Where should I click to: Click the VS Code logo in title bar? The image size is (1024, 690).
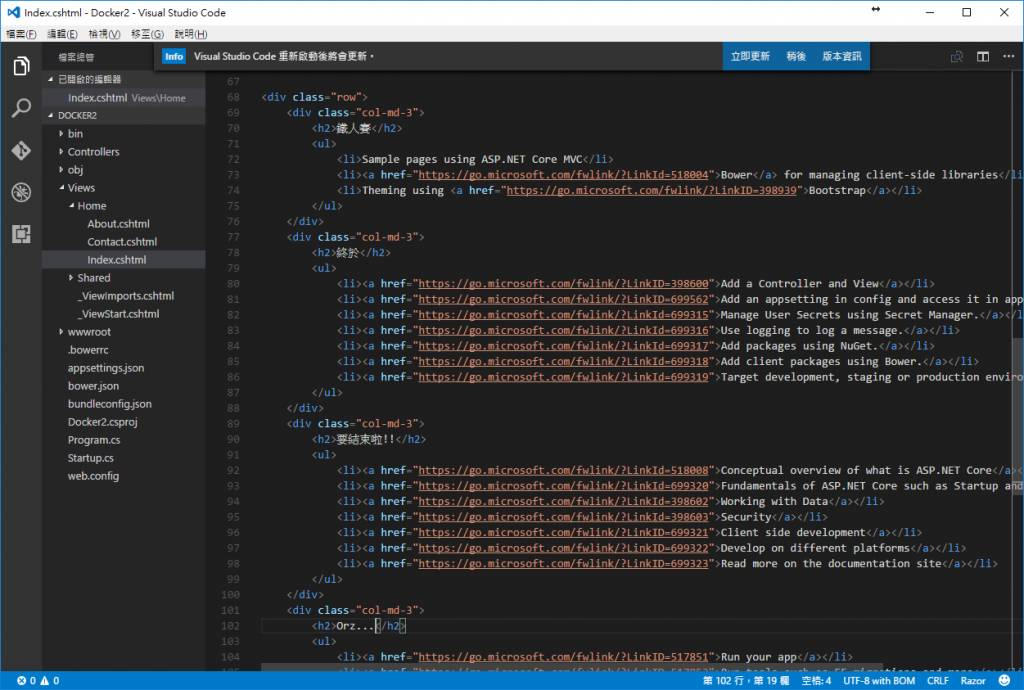tap(13, 12)
